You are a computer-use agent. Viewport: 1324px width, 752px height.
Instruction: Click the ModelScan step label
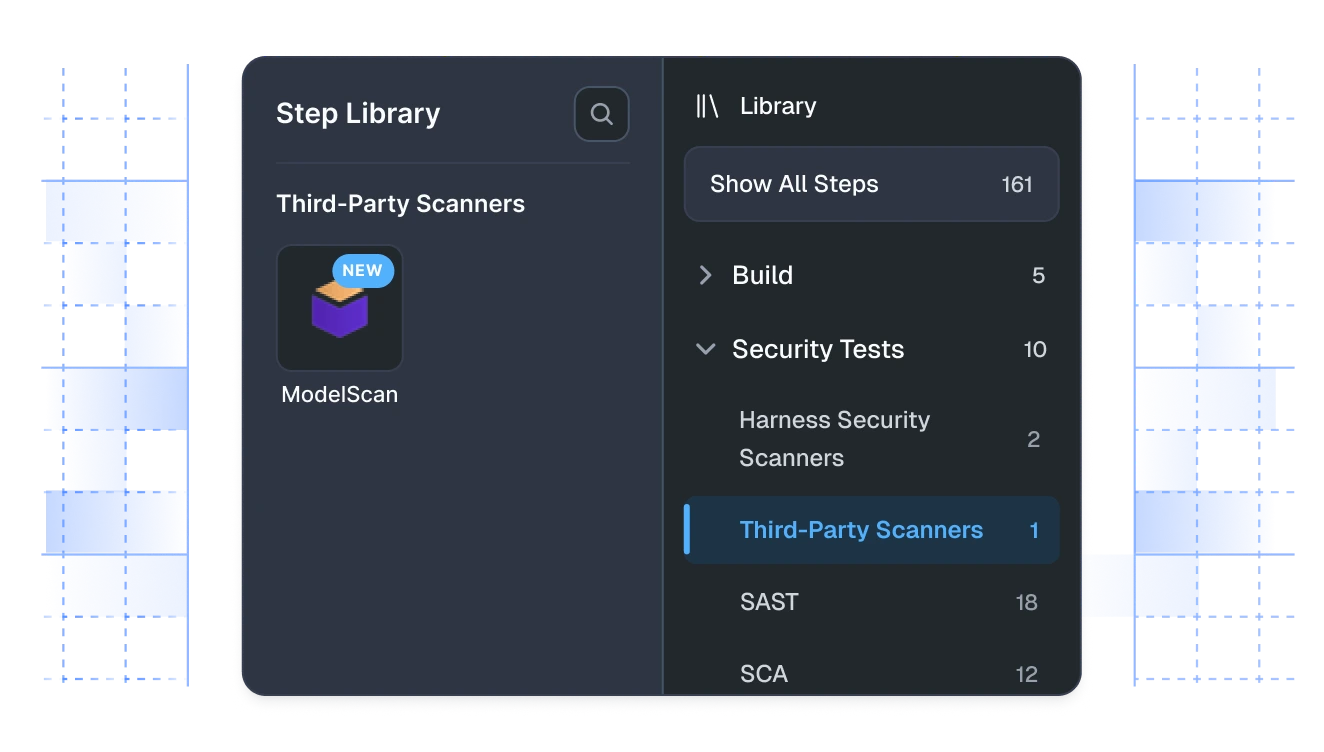[x=340, y=394]
